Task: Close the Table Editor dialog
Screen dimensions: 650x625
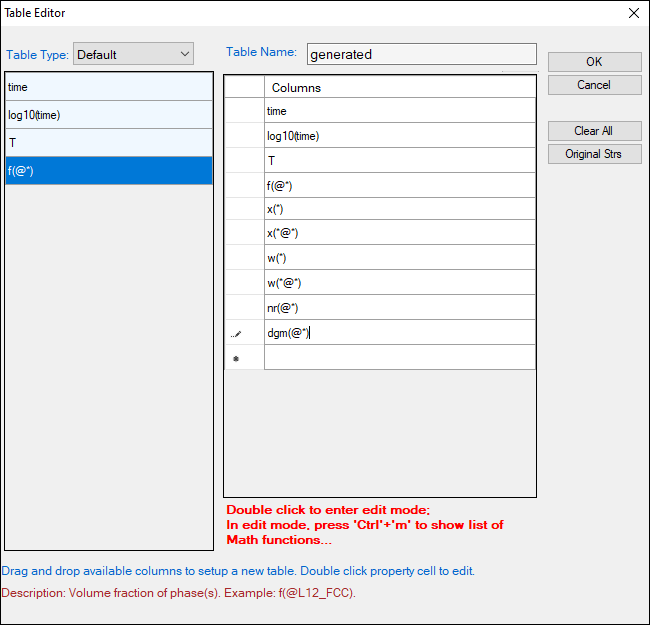Action: pos(633,13)
